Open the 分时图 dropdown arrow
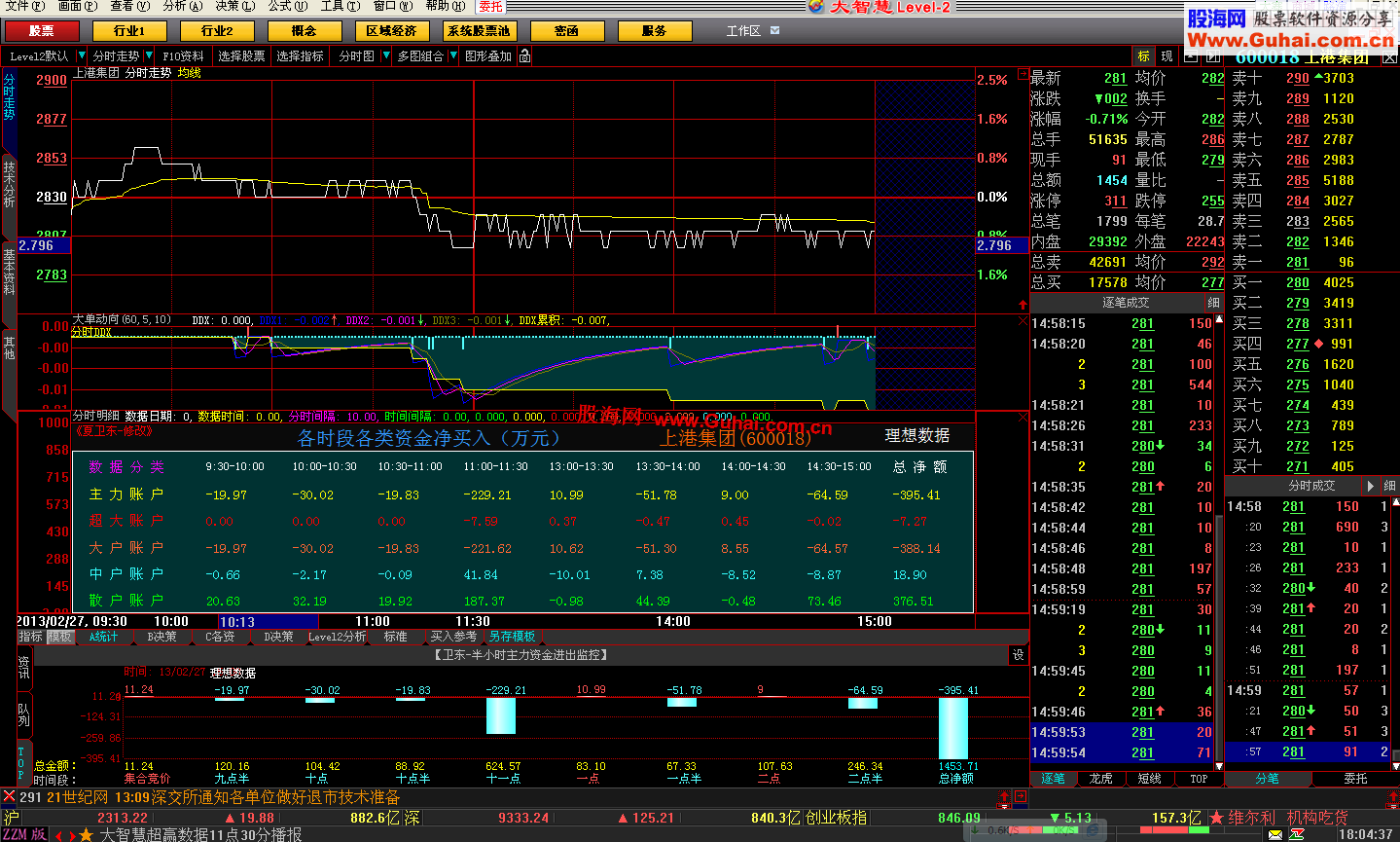 [385, 56]
